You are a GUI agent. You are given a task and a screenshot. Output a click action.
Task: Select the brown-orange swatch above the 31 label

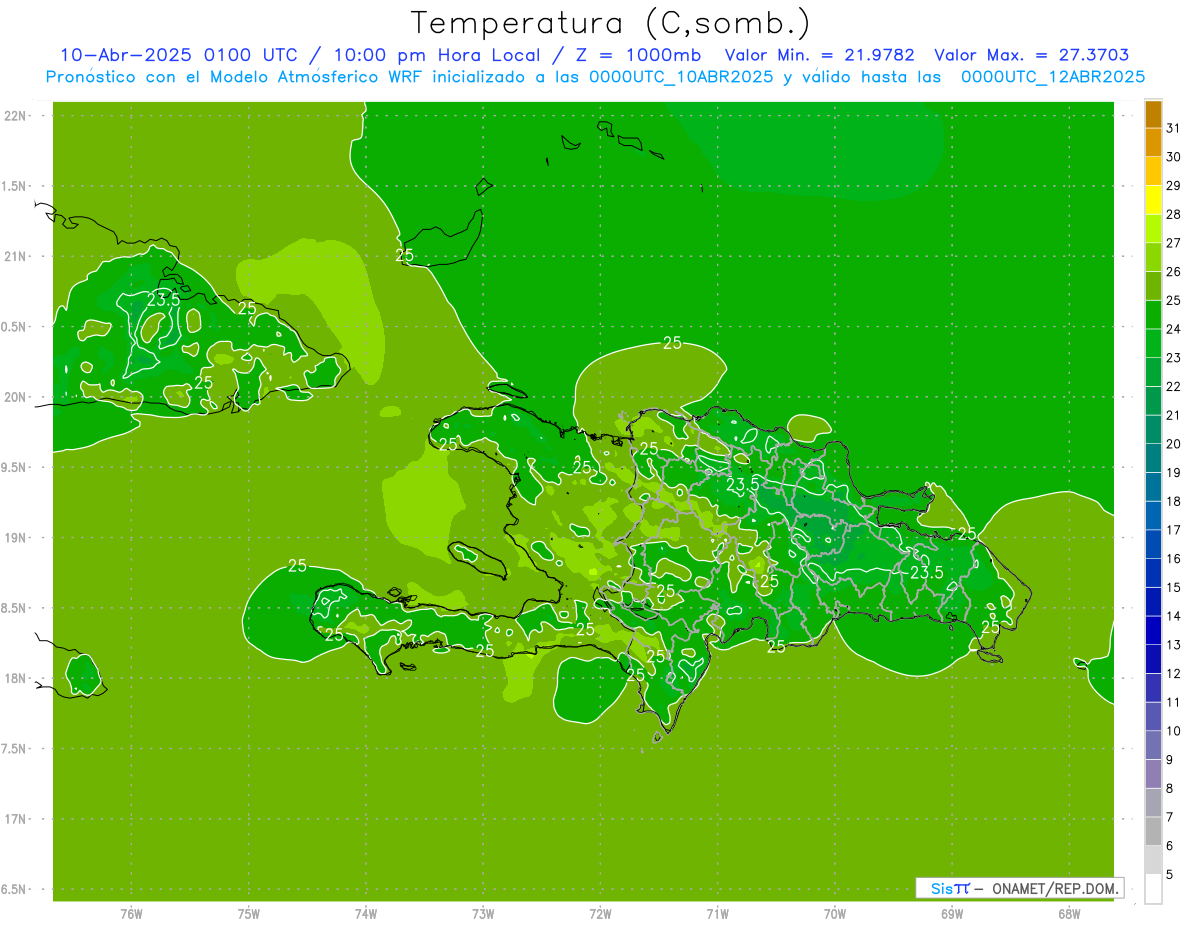click(1153, 115)
